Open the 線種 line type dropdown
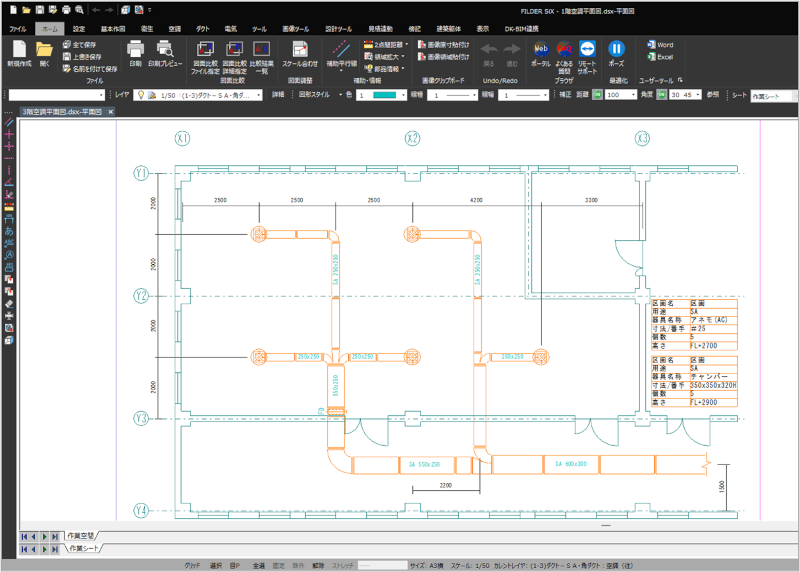 472,94
